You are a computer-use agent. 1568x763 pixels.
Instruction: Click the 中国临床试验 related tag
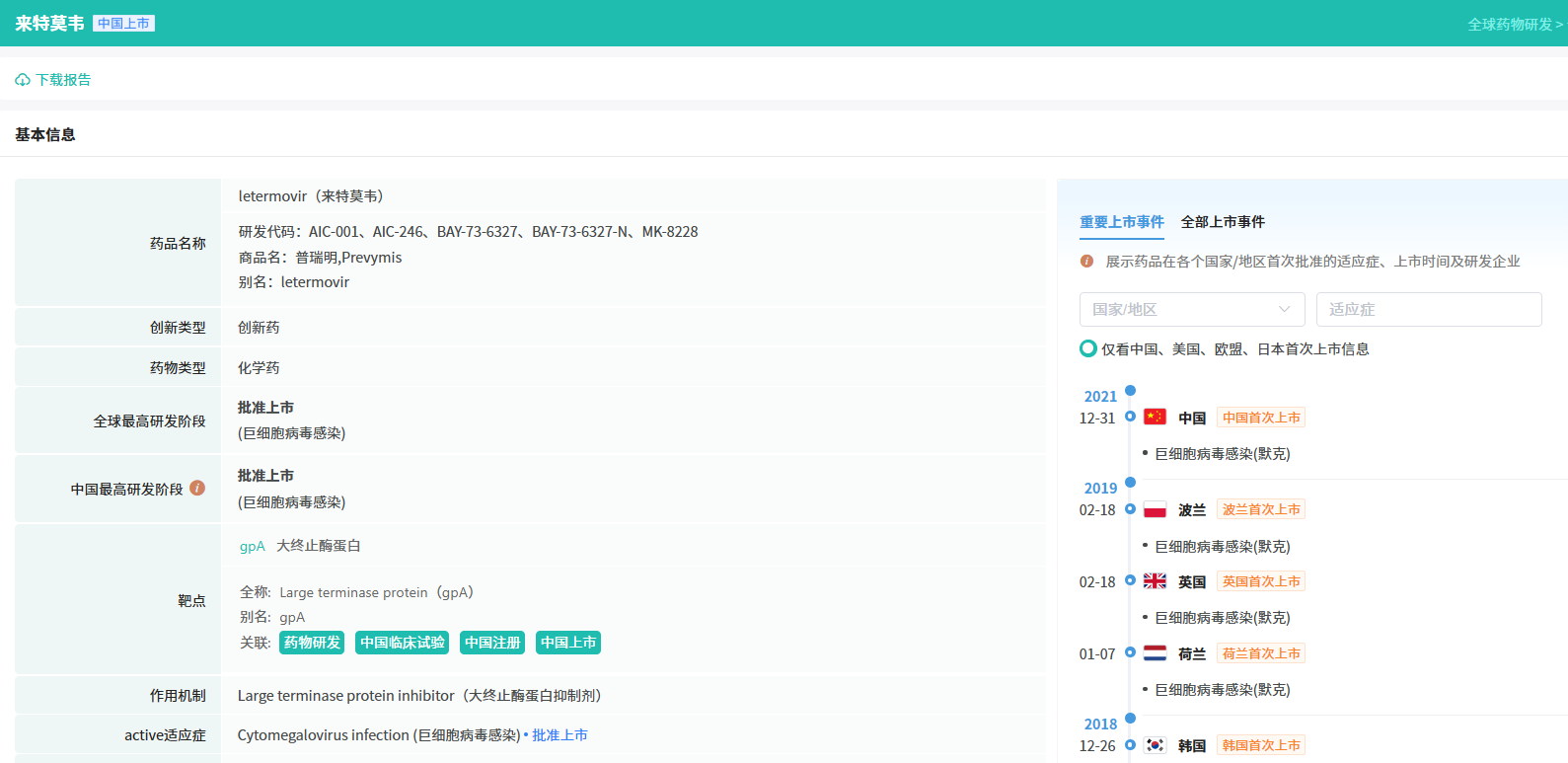tap(402, 643)
